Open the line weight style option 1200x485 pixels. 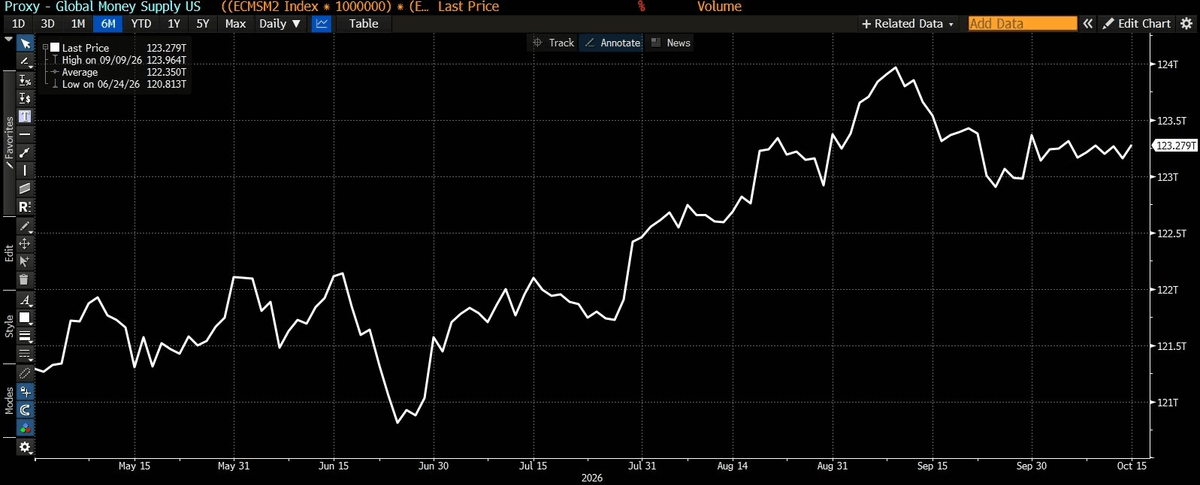[25, 335]
